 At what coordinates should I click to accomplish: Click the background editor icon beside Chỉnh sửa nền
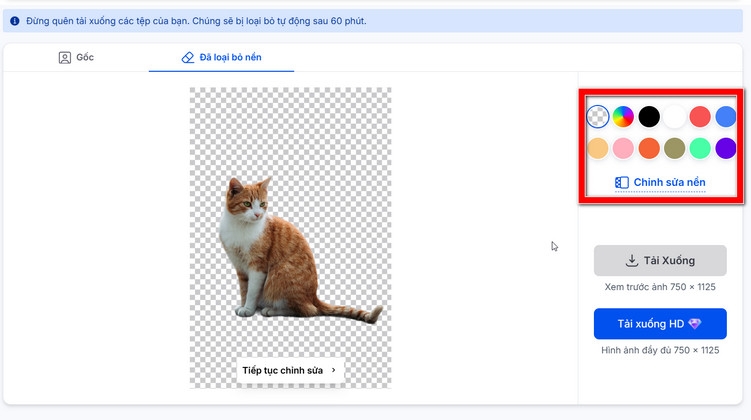(x=622, y=182)
